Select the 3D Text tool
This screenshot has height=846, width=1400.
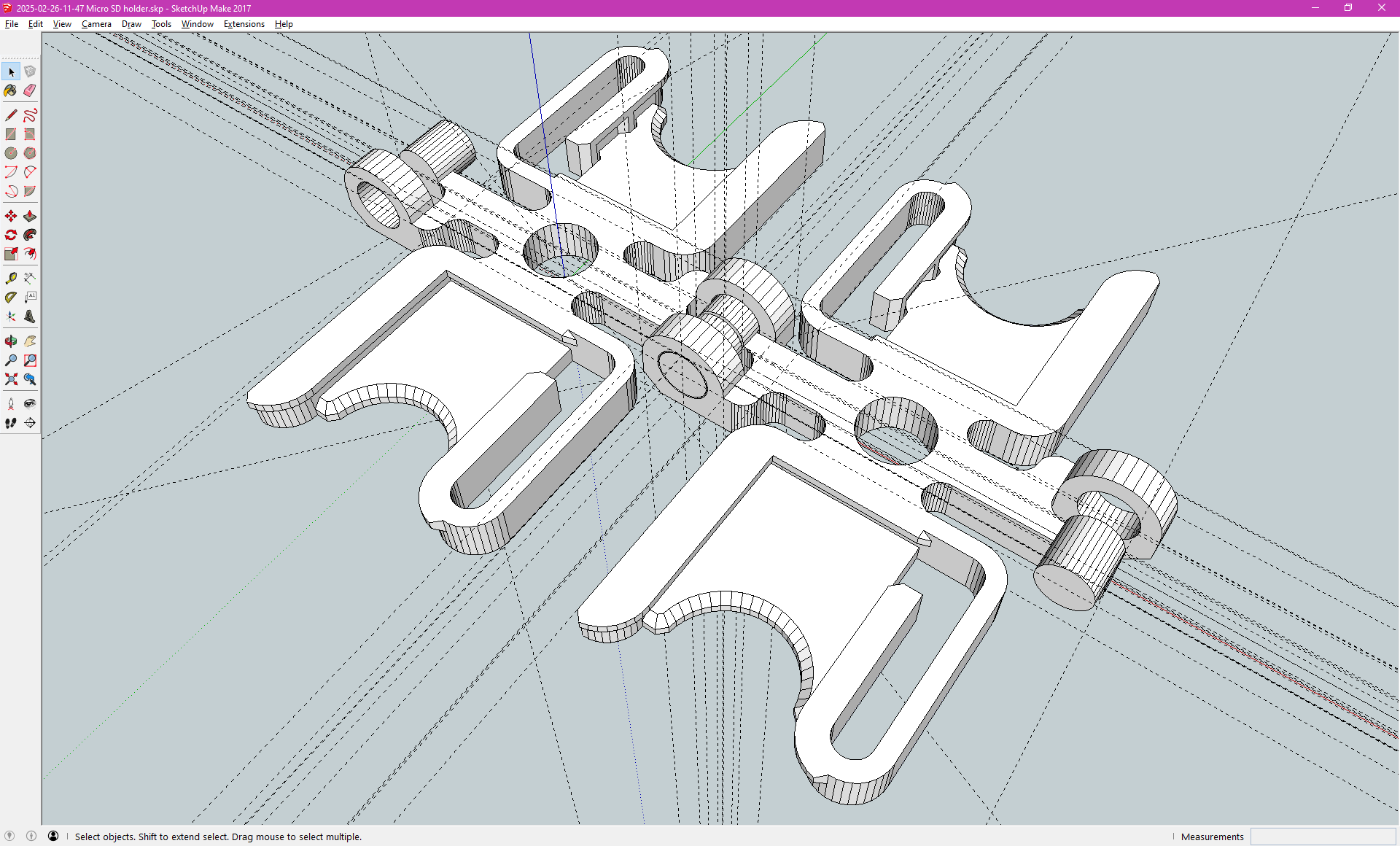point(30,317)
